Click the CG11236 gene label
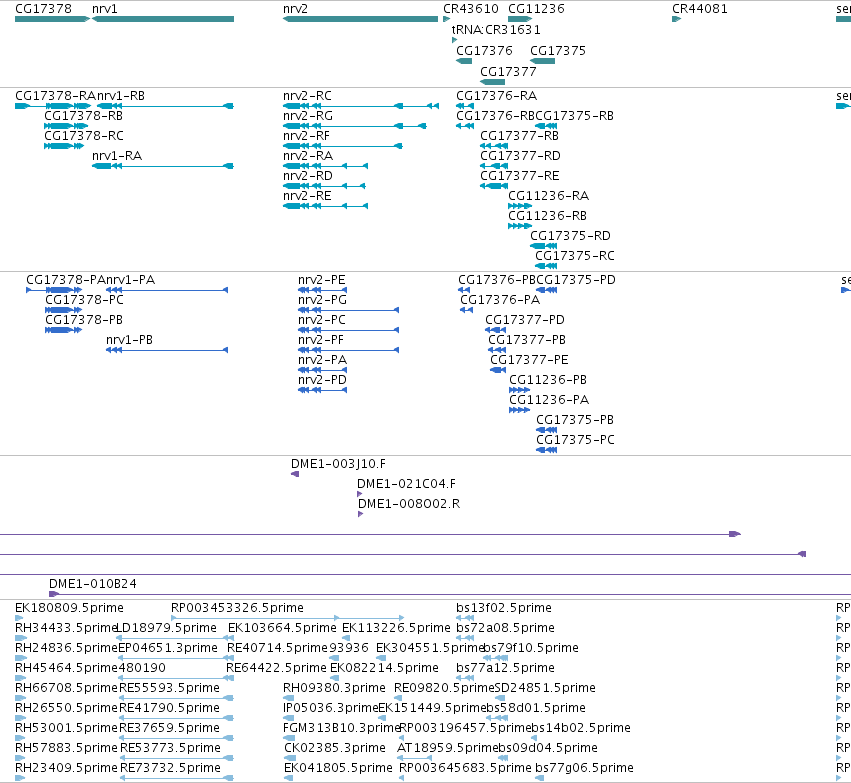Viewport: 851px width, 783px height. (x=536, y=9)
